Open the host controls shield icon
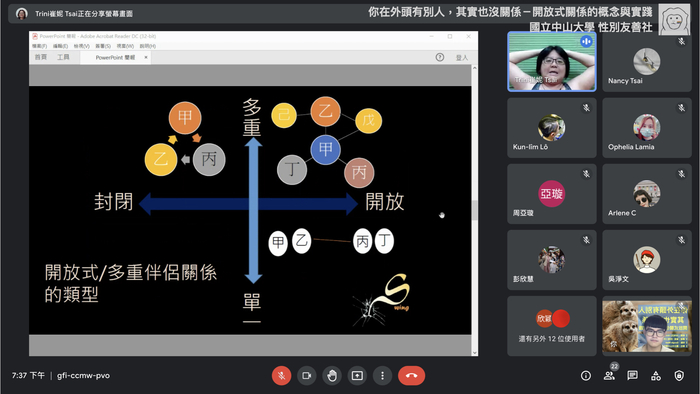Image resolution: width=700 pixels, height=394 pixels. [679, 376]
